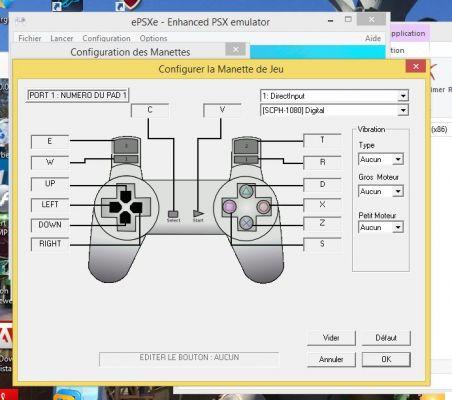The image size is (452, 400).
Task: Click the D-pad right arrow on gamepad
Action: (136, 208)
